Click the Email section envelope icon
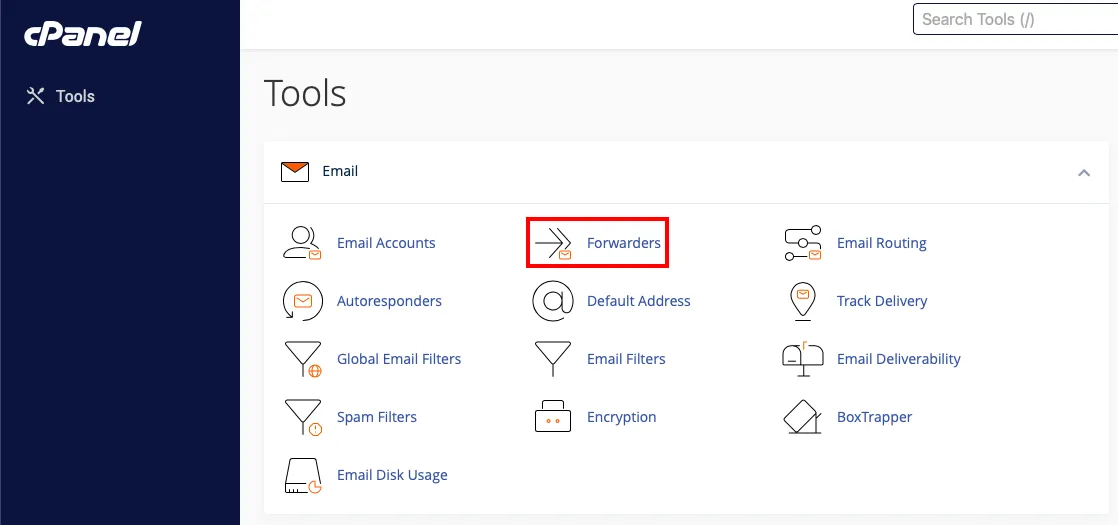 tap(295, 171)
